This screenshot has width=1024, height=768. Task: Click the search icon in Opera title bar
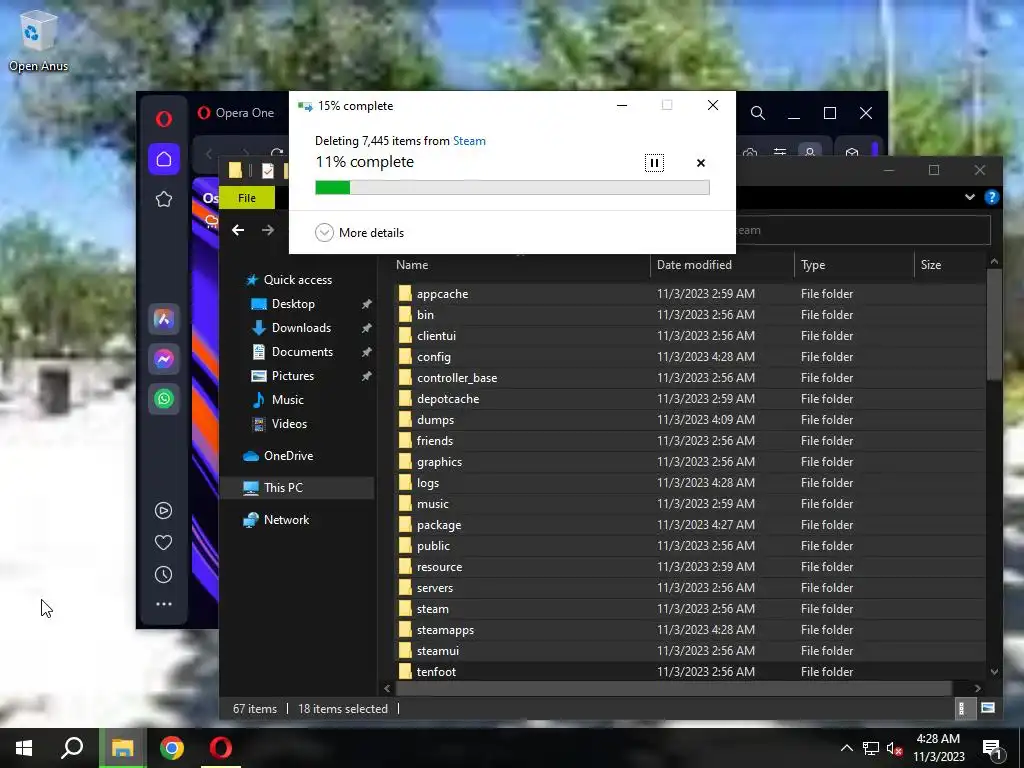tap(758, 113)
